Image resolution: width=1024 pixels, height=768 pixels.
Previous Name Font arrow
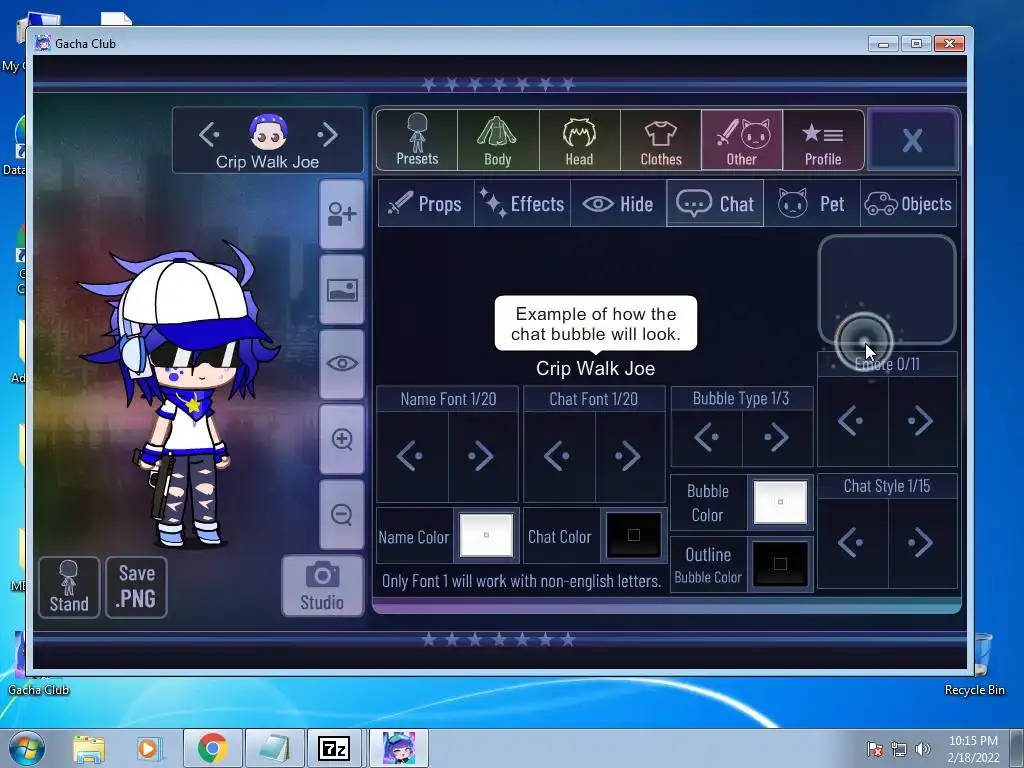pos(412,456)
